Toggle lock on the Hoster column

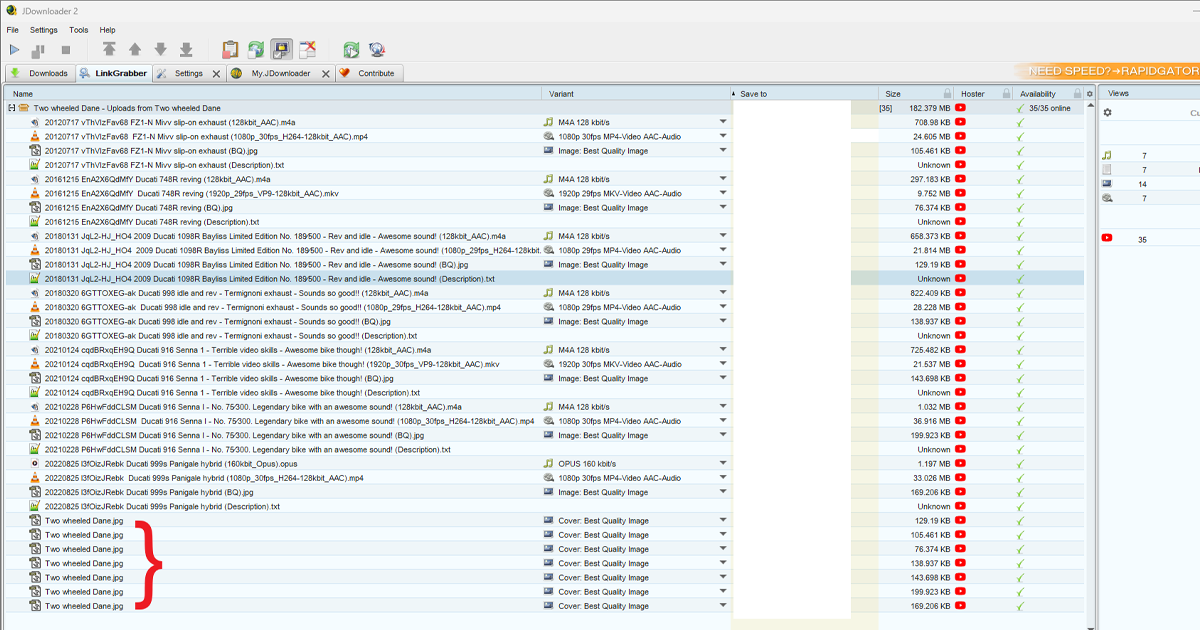tap(1007, 94)
